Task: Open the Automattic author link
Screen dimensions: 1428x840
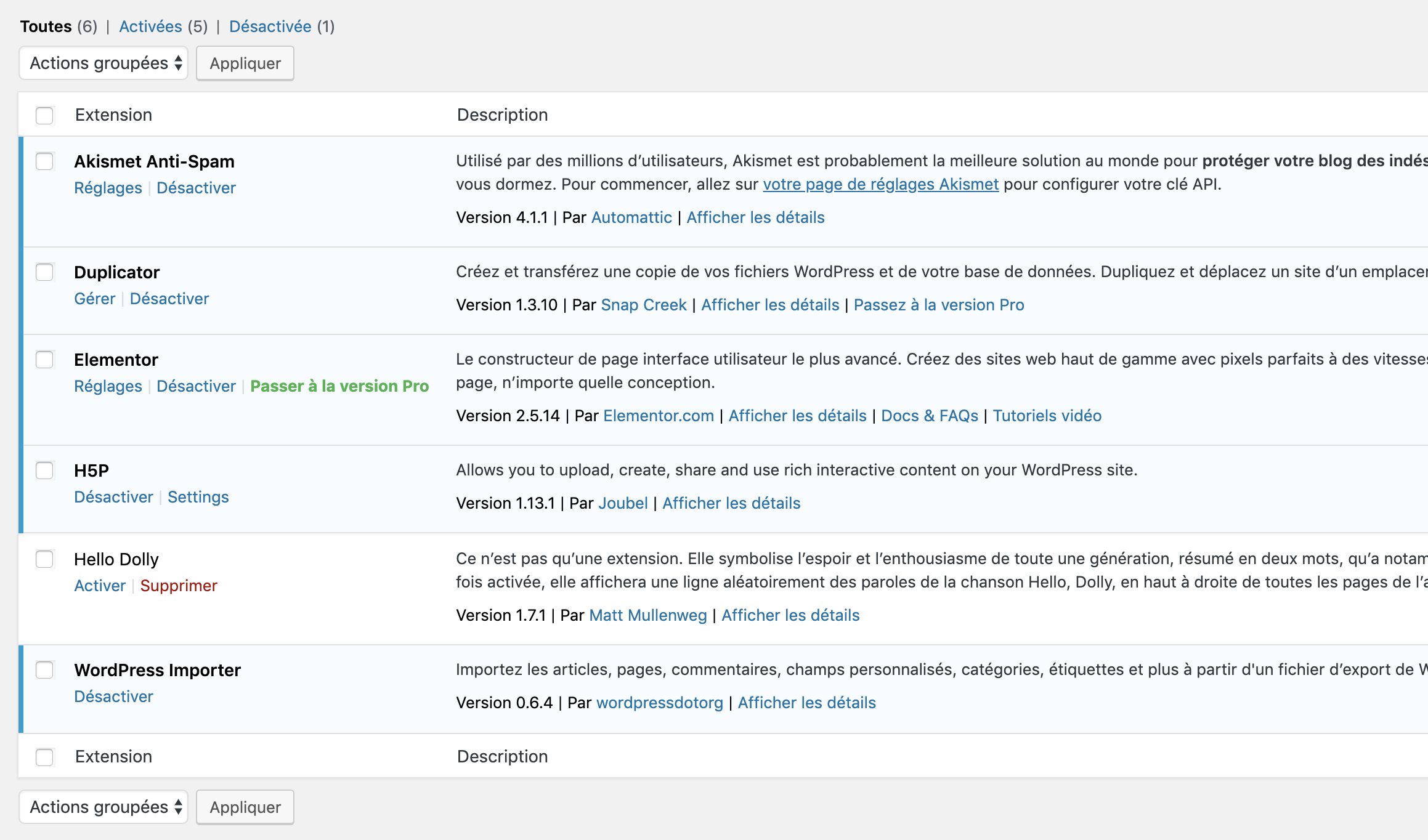Action: [631, 217]
